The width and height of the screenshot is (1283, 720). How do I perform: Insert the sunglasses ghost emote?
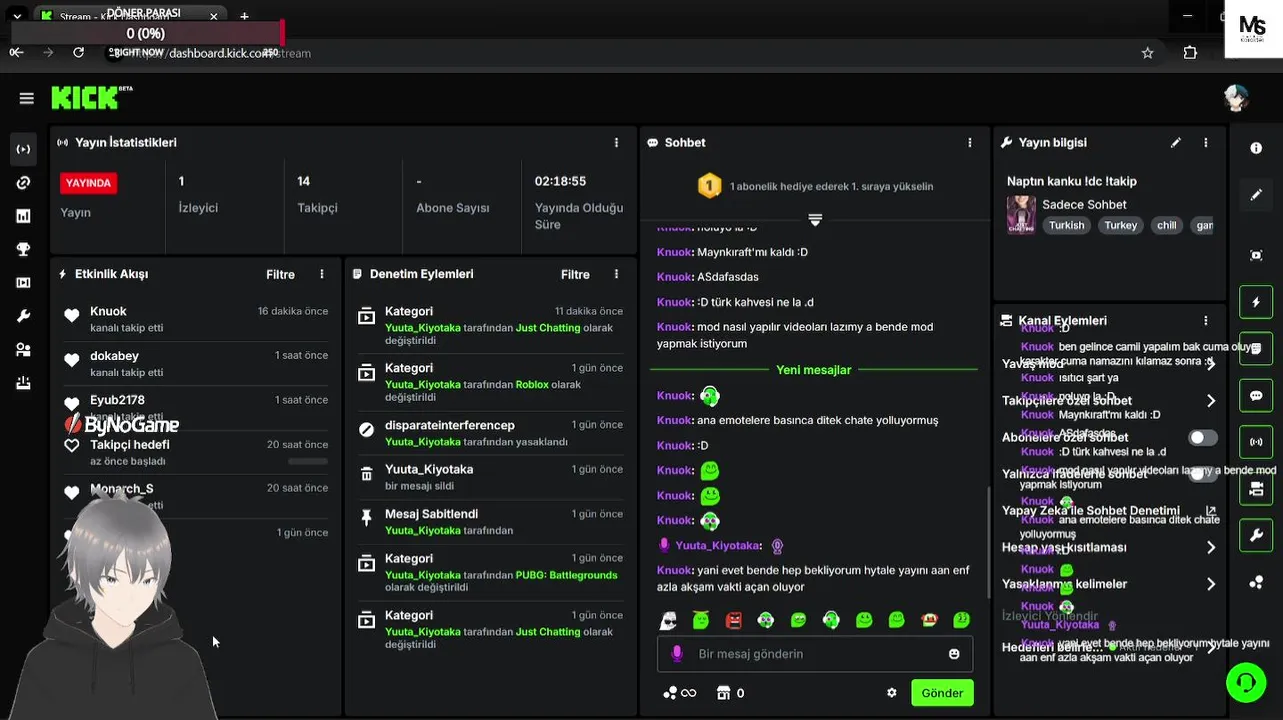(668, 621)
